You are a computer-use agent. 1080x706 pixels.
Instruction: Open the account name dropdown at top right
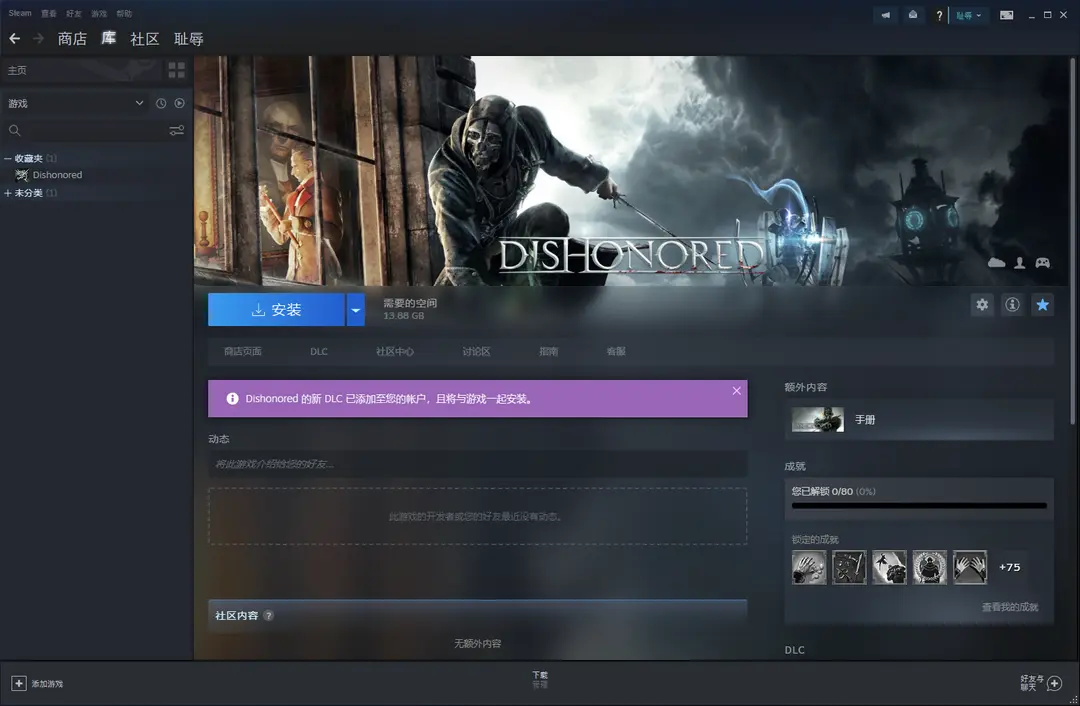point(968,15)
